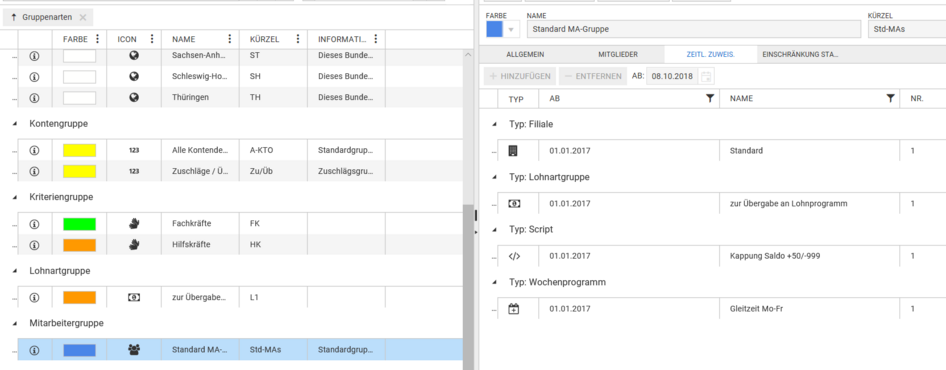Viewport: 946px width, 370px height.
Task: Click banknote icon of Lohnprogramm entry
Action: pyautogui.click(x=513, y=203)
